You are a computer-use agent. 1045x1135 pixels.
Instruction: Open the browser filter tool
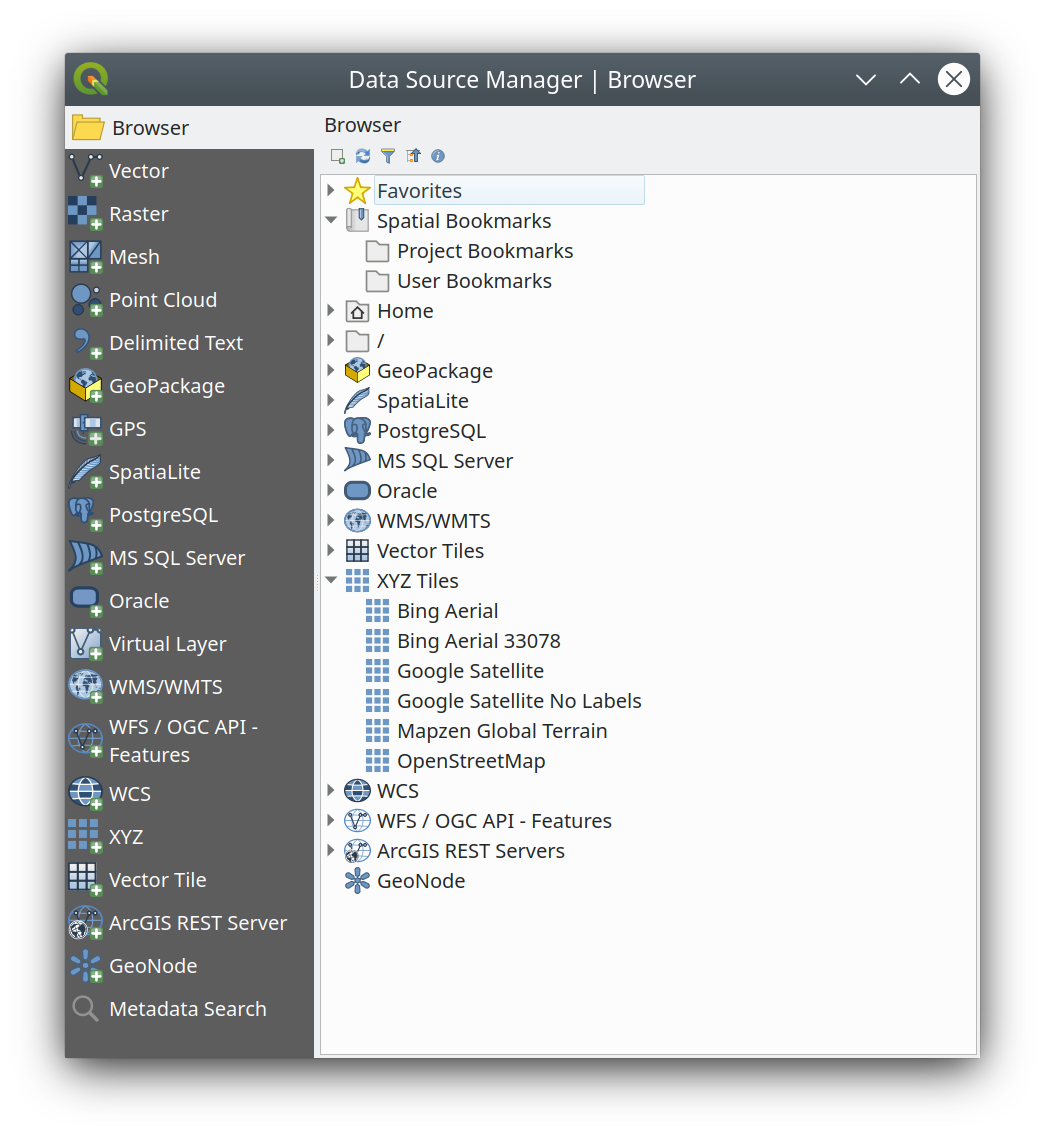(x=388, y=156)
